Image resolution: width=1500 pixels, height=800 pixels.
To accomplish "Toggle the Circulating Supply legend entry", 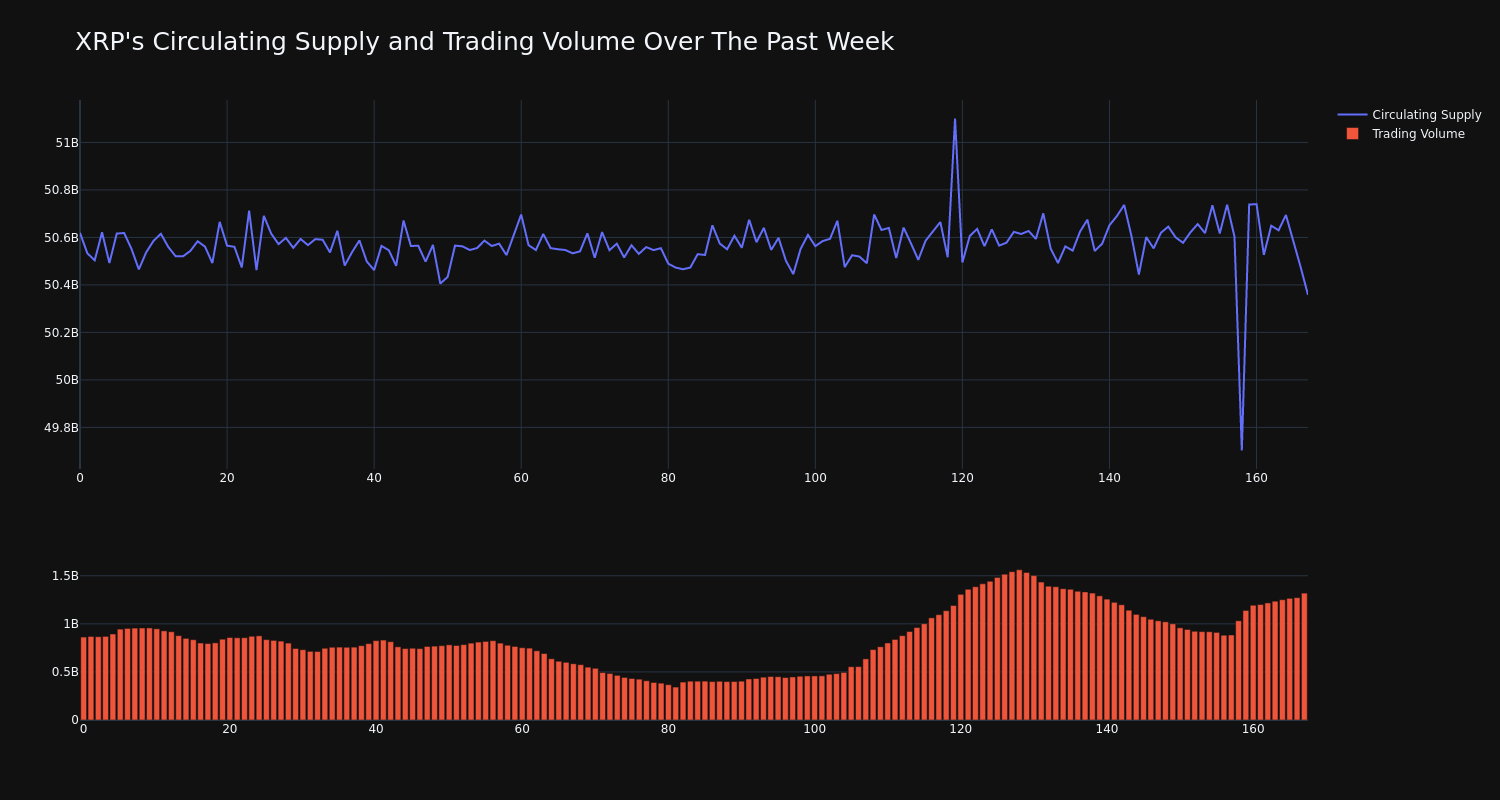I will click(x=1410, y=115).
